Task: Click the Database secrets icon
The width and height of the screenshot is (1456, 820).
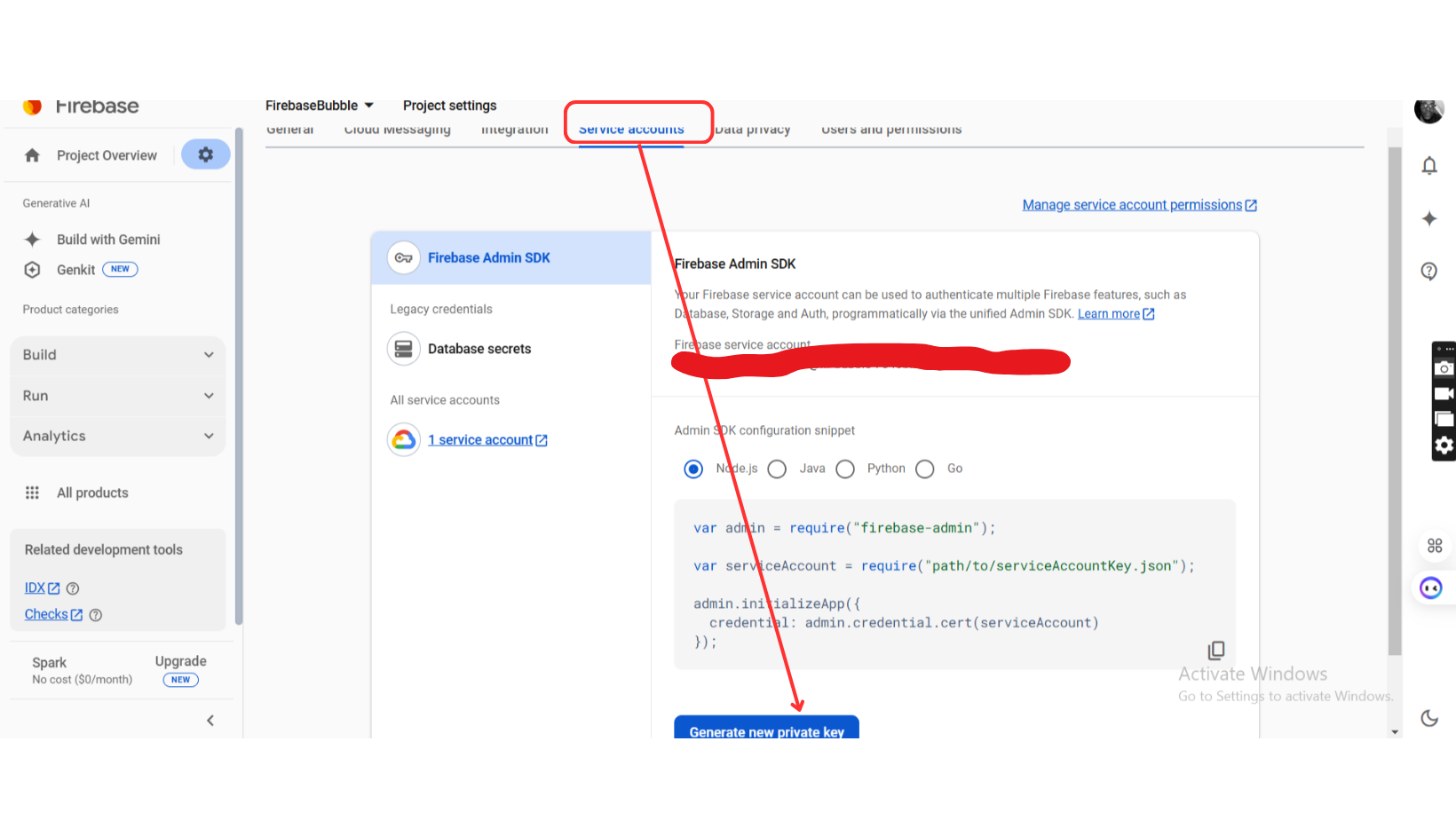Action: 404,349
